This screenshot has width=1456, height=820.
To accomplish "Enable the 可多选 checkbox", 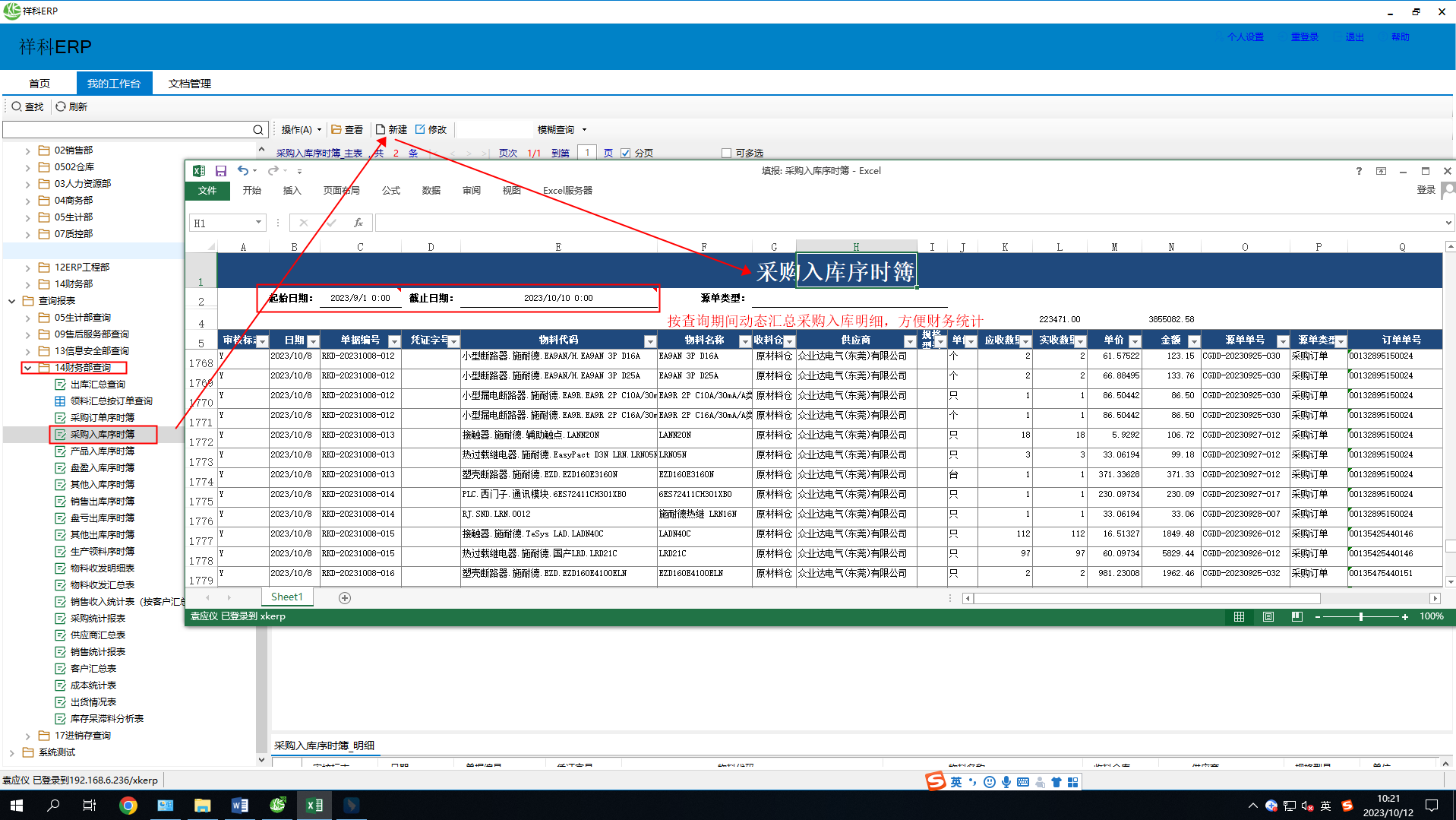I will point(726,154).
